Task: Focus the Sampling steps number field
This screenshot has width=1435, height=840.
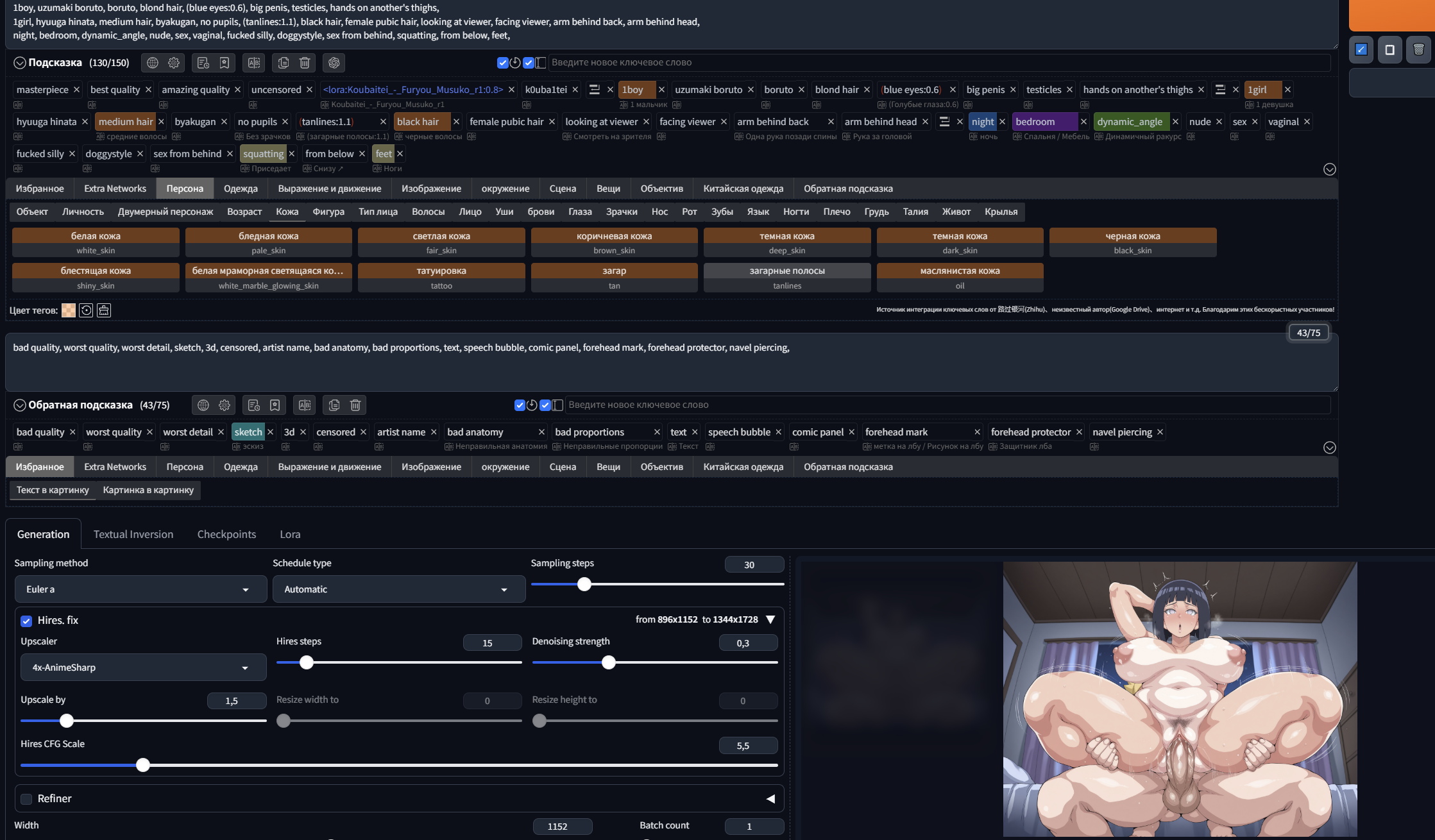Action: (754, 565)
